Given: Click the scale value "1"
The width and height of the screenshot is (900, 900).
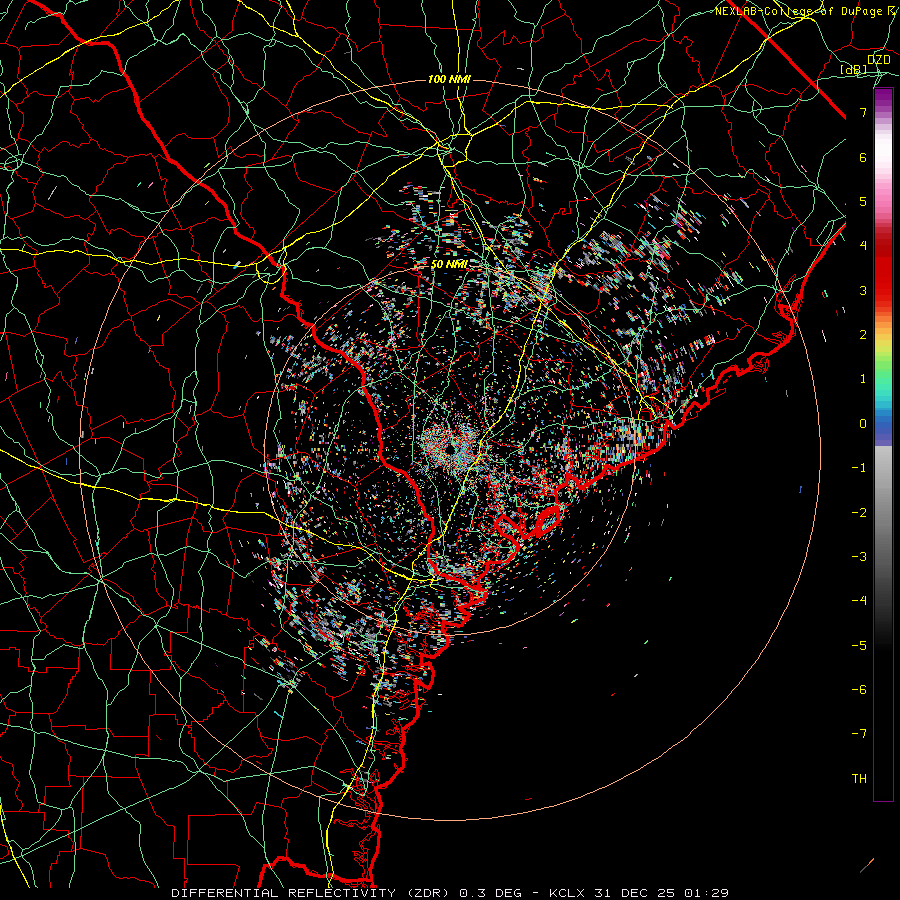Looking at the screenshot, I should (x=863, y=379).
